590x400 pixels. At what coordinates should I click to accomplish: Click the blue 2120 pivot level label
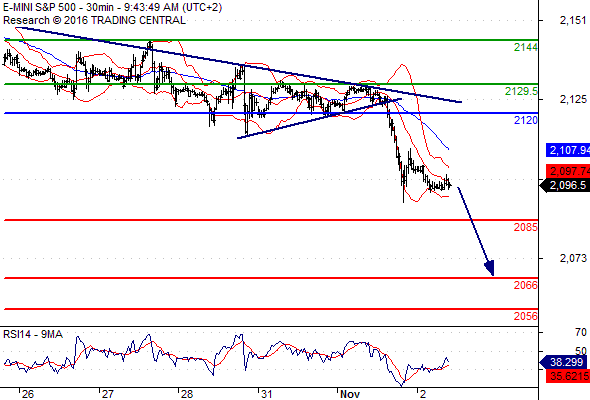point(526,120)
